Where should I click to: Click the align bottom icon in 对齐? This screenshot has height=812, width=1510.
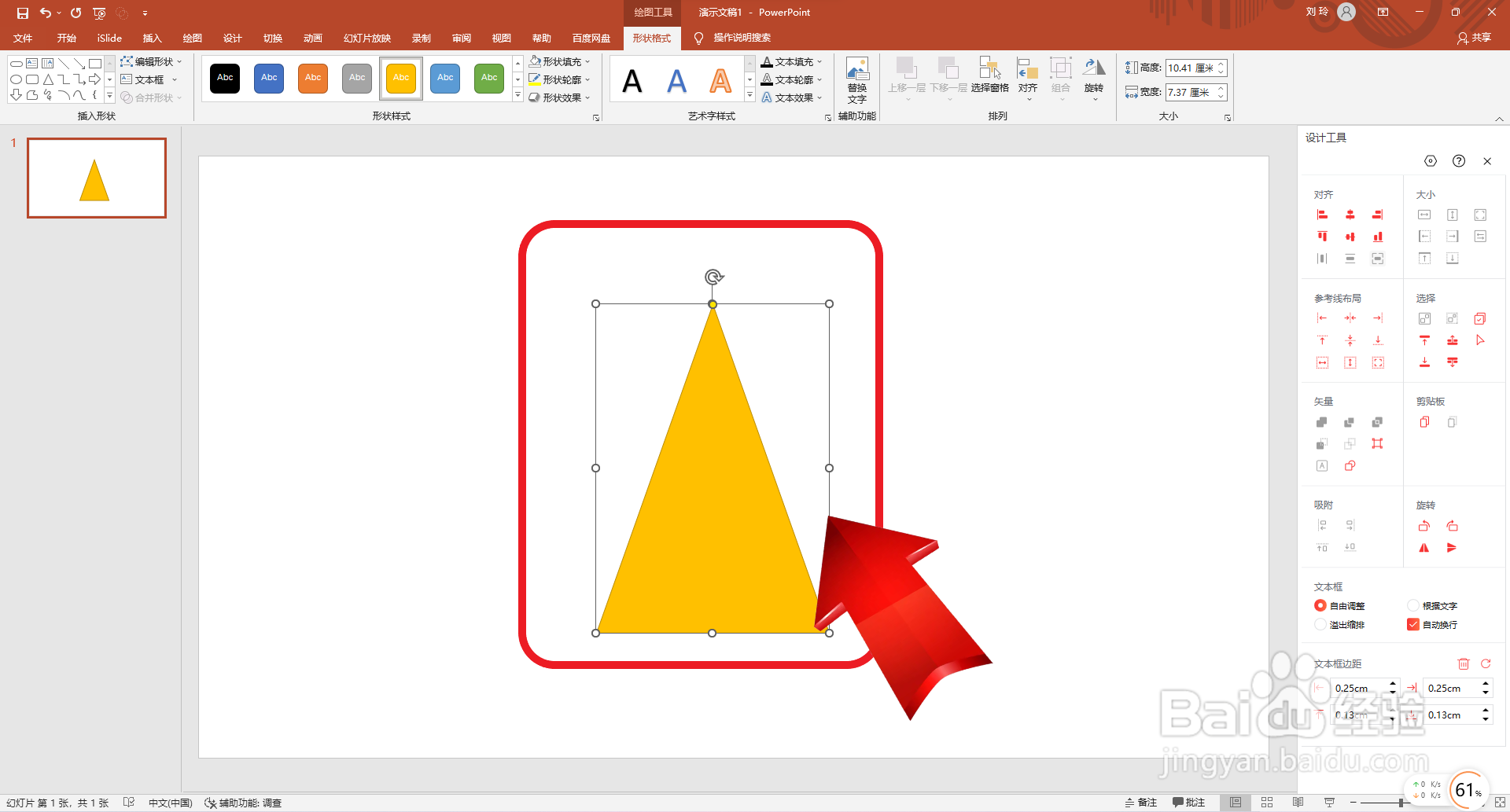tap(1378, 237)
